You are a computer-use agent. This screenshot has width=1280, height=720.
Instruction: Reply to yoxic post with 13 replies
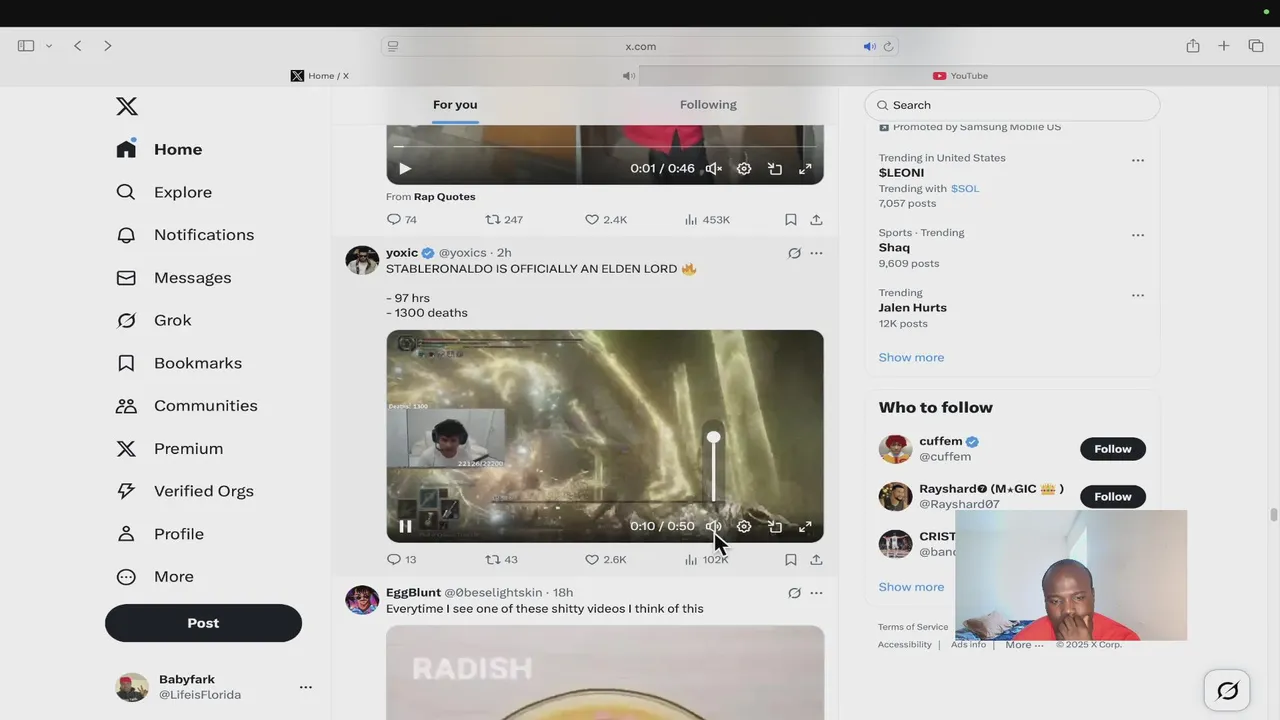(x=402, y=559)
